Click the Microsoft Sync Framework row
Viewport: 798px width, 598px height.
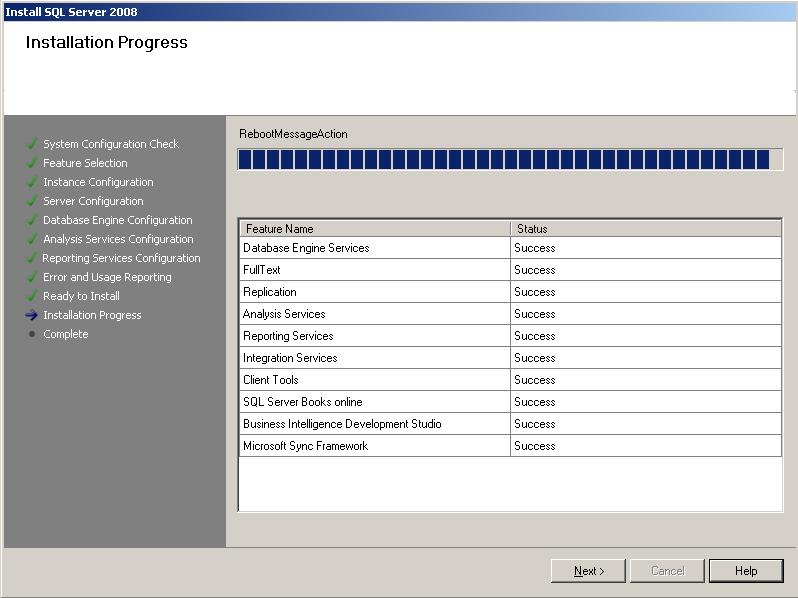[510, 446]
